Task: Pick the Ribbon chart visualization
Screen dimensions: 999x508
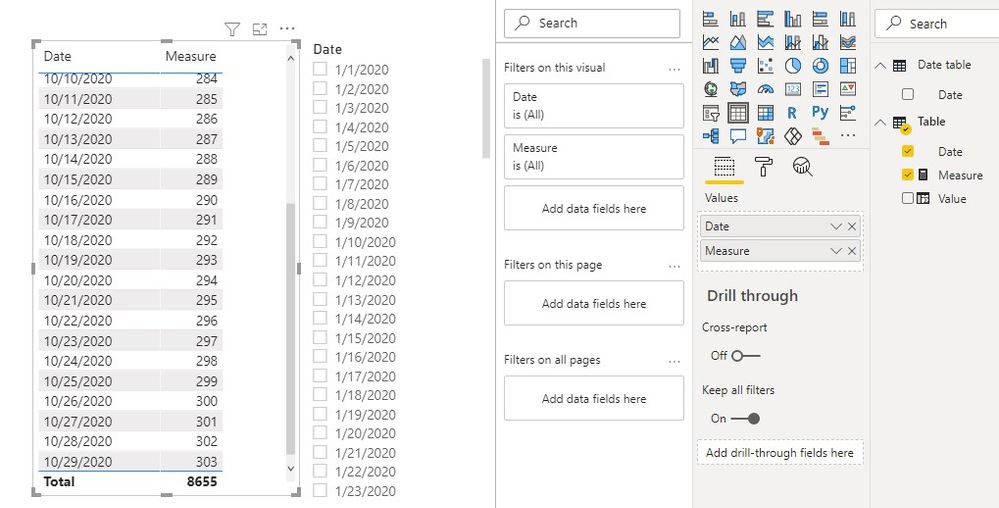Action: click(x=847, y=42)
